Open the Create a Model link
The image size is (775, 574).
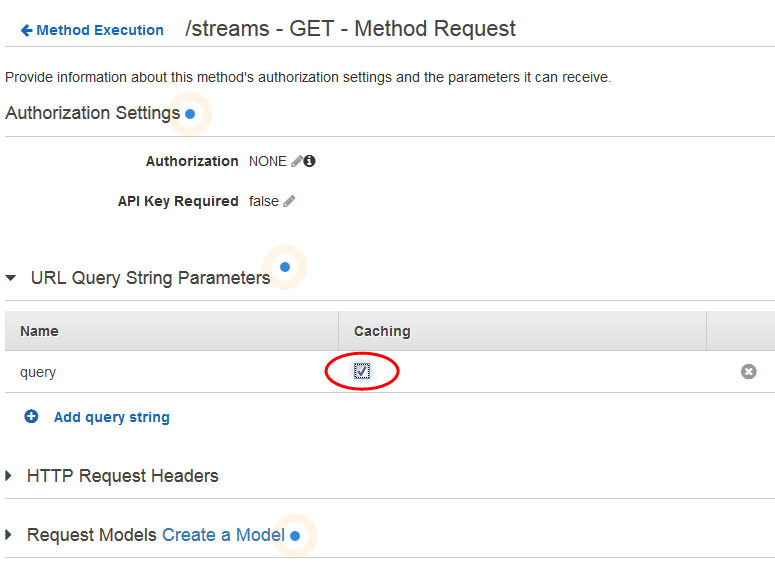[223, 535]
